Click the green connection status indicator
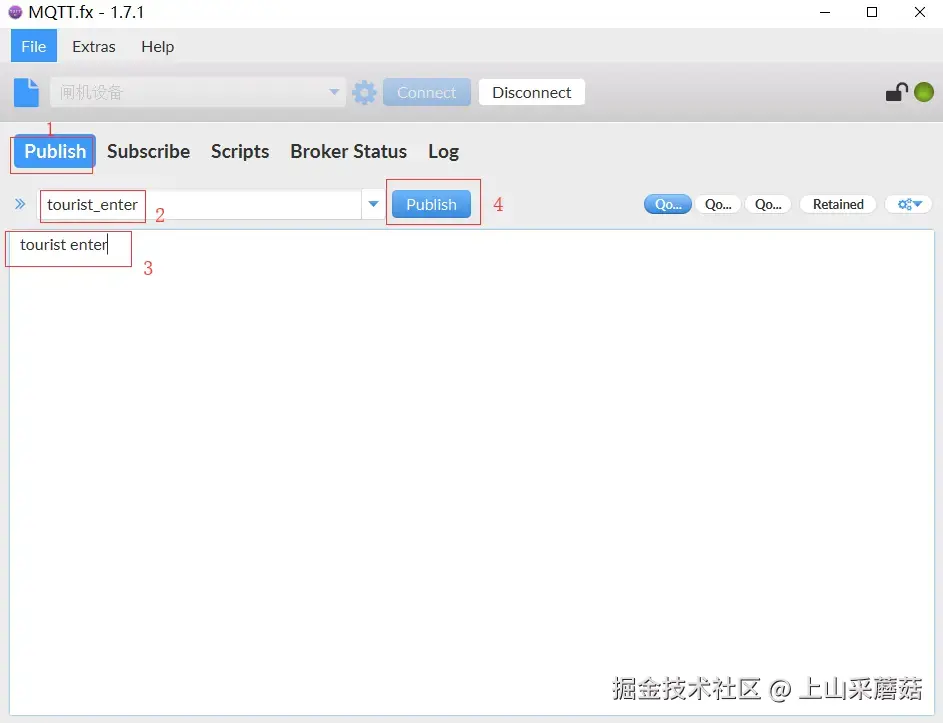The image size is (943, 723). (x=924, y=92)
